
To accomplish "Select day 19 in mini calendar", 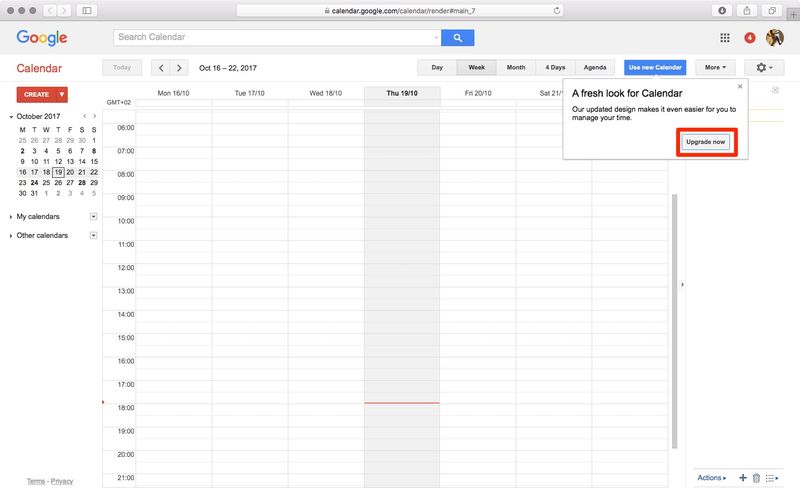I will [x=58, y=172].
